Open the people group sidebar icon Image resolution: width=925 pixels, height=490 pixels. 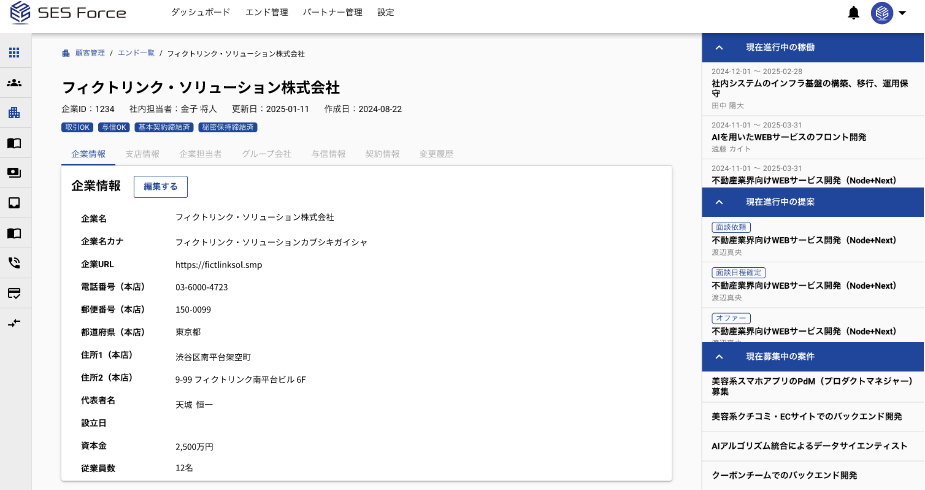click(x=14, y=83)
